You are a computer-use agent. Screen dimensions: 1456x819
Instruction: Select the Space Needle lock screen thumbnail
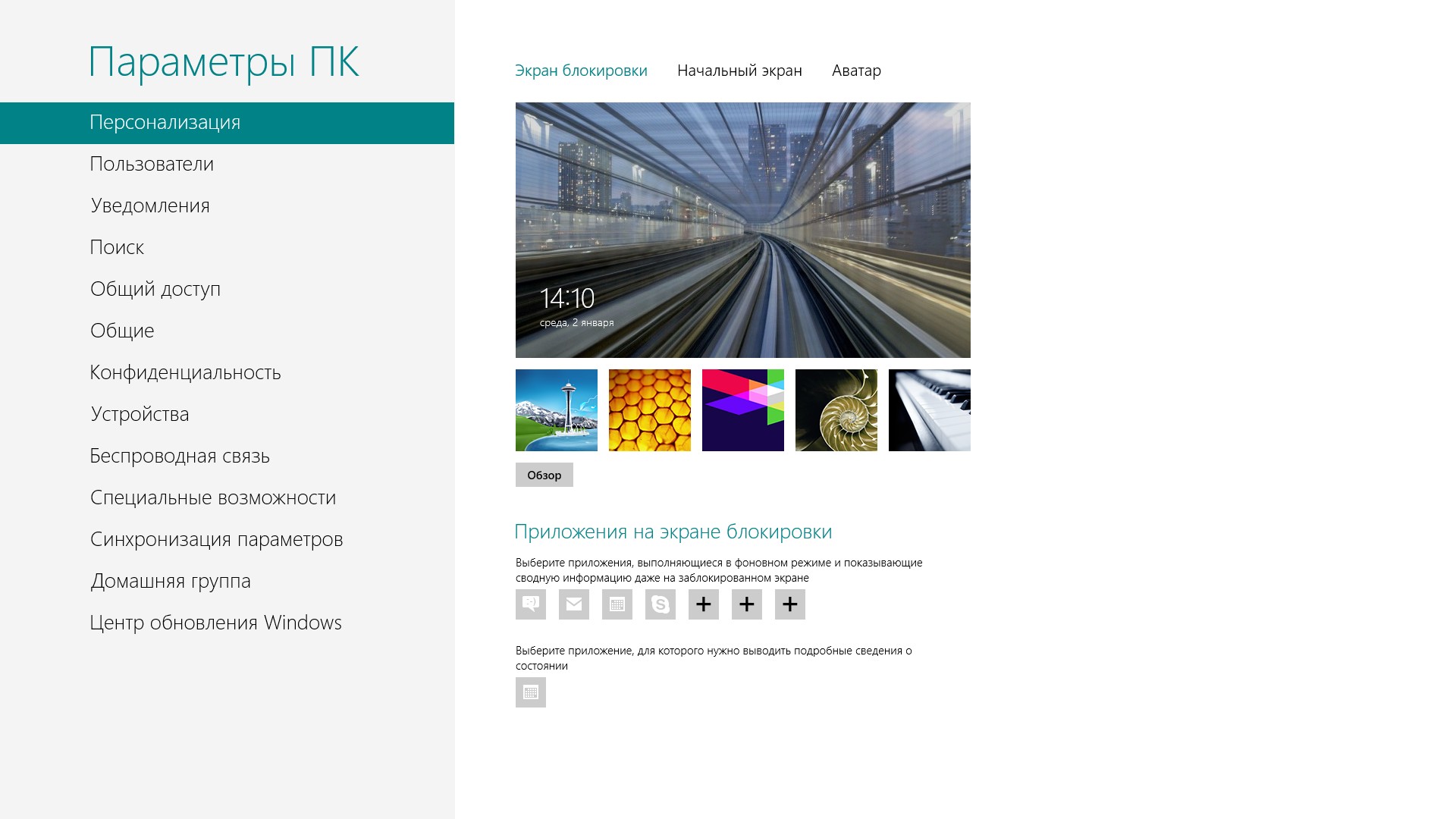pyautogui.click(x=556, y=410)
